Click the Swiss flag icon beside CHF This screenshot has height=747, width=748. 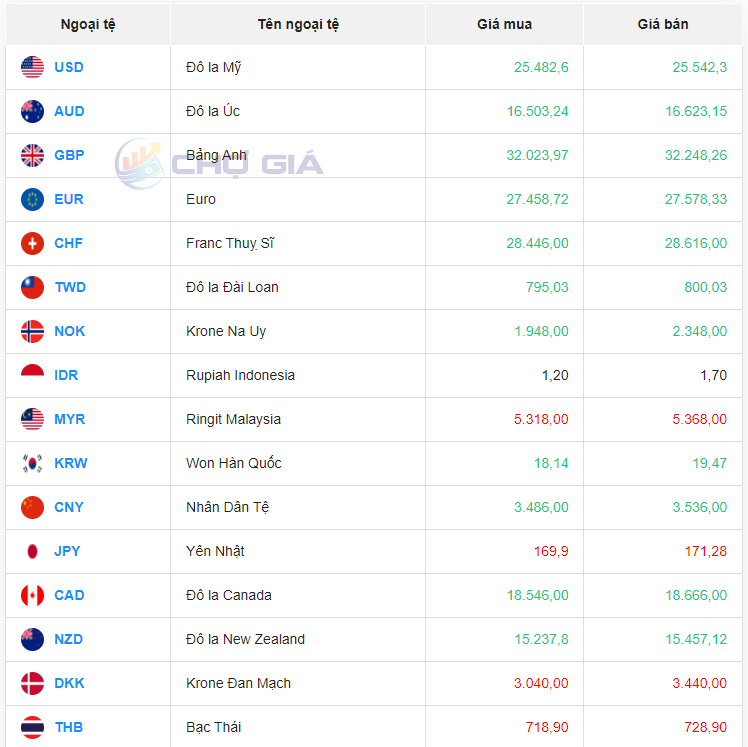32,243
